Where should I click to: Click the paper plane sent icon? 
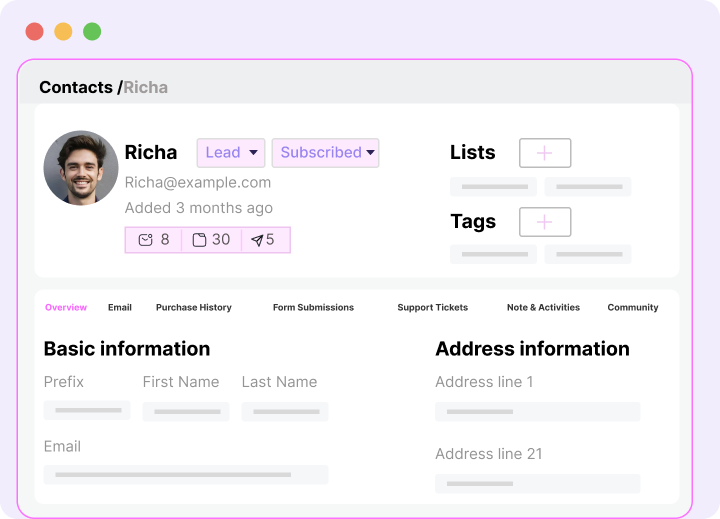coord(257,240)
